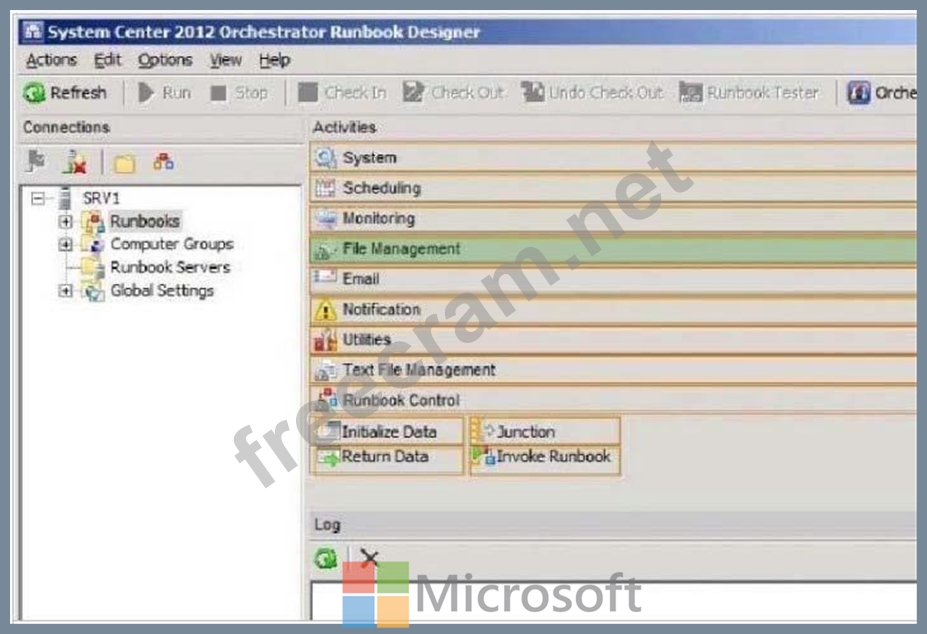Collapse the SRV1 server node

point(38,198)
